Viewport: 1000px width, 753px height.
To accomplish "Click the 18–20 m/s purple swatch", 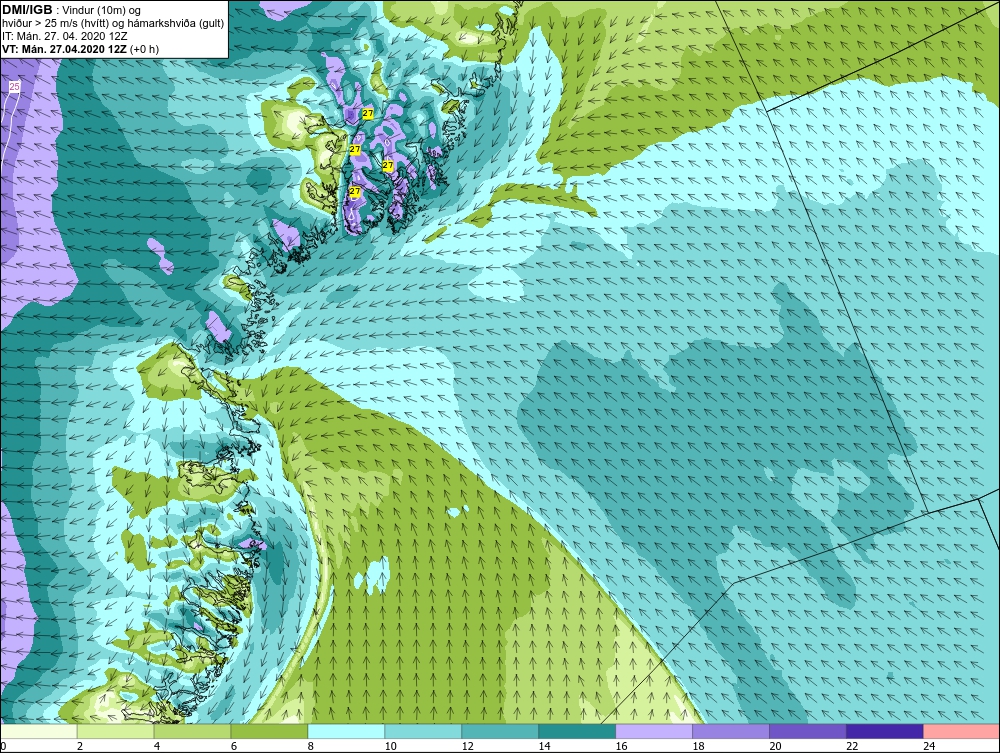I will pos(730,731).
